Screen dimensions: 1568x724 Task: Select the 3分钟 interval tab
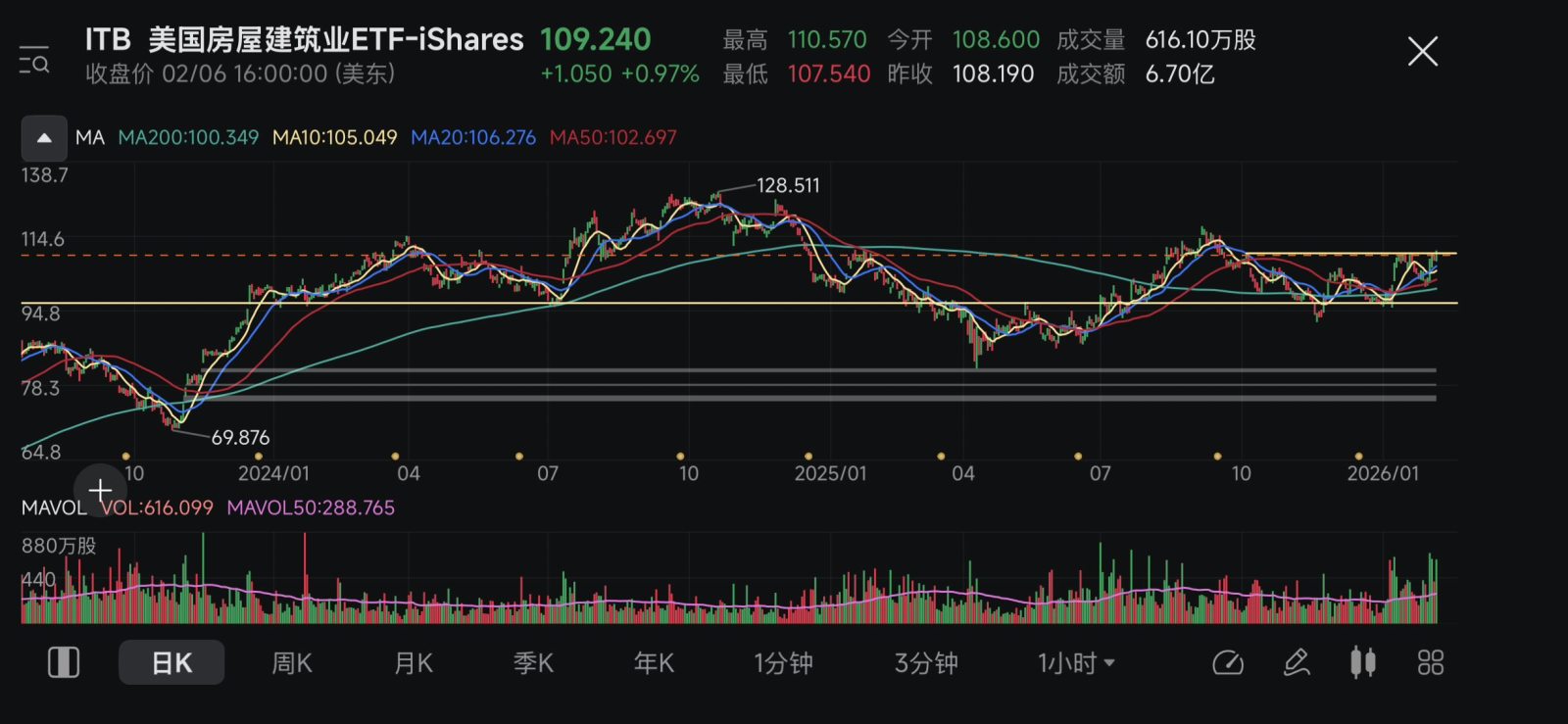click(926, 663)
